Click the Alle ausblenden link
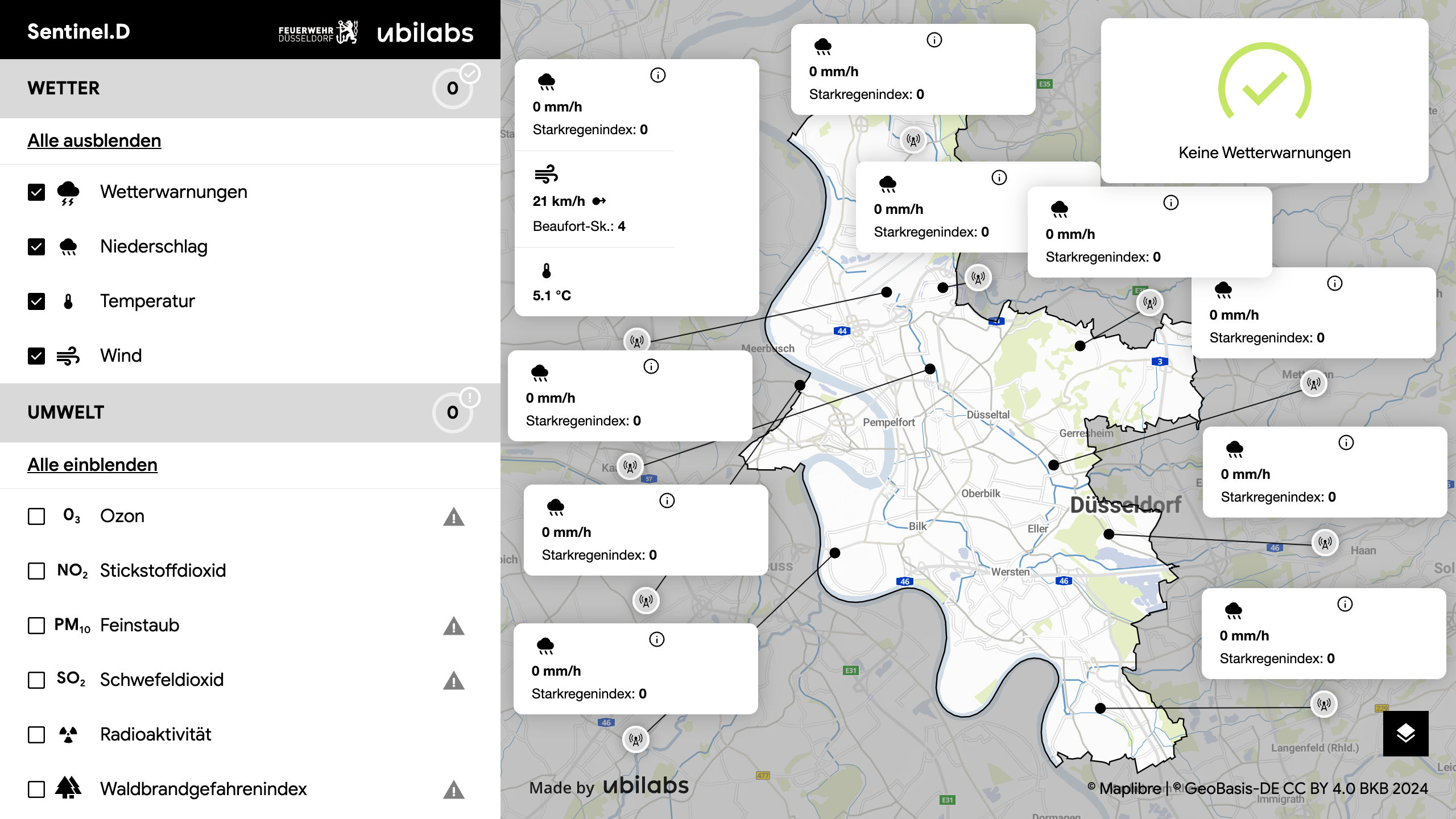1456x819 pixels. 94,140
